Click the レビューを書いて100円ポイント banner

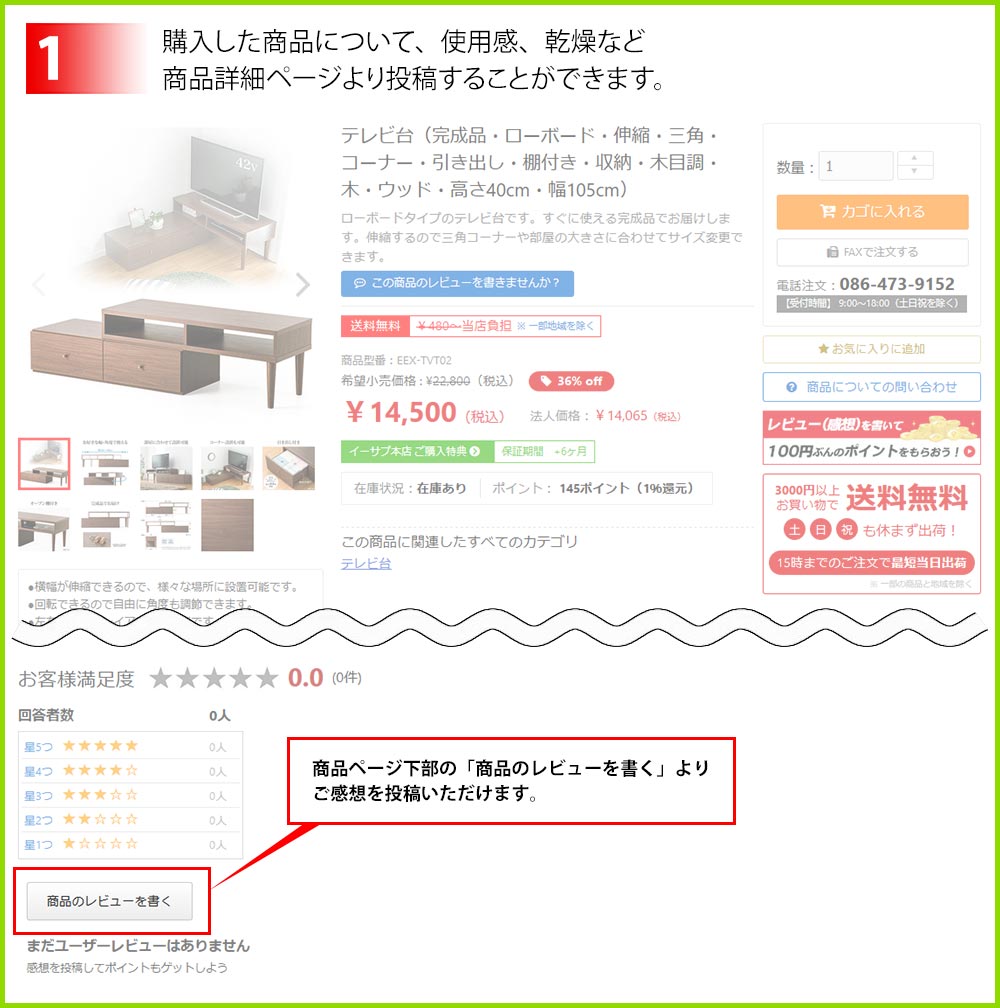[x=871, y=438]
